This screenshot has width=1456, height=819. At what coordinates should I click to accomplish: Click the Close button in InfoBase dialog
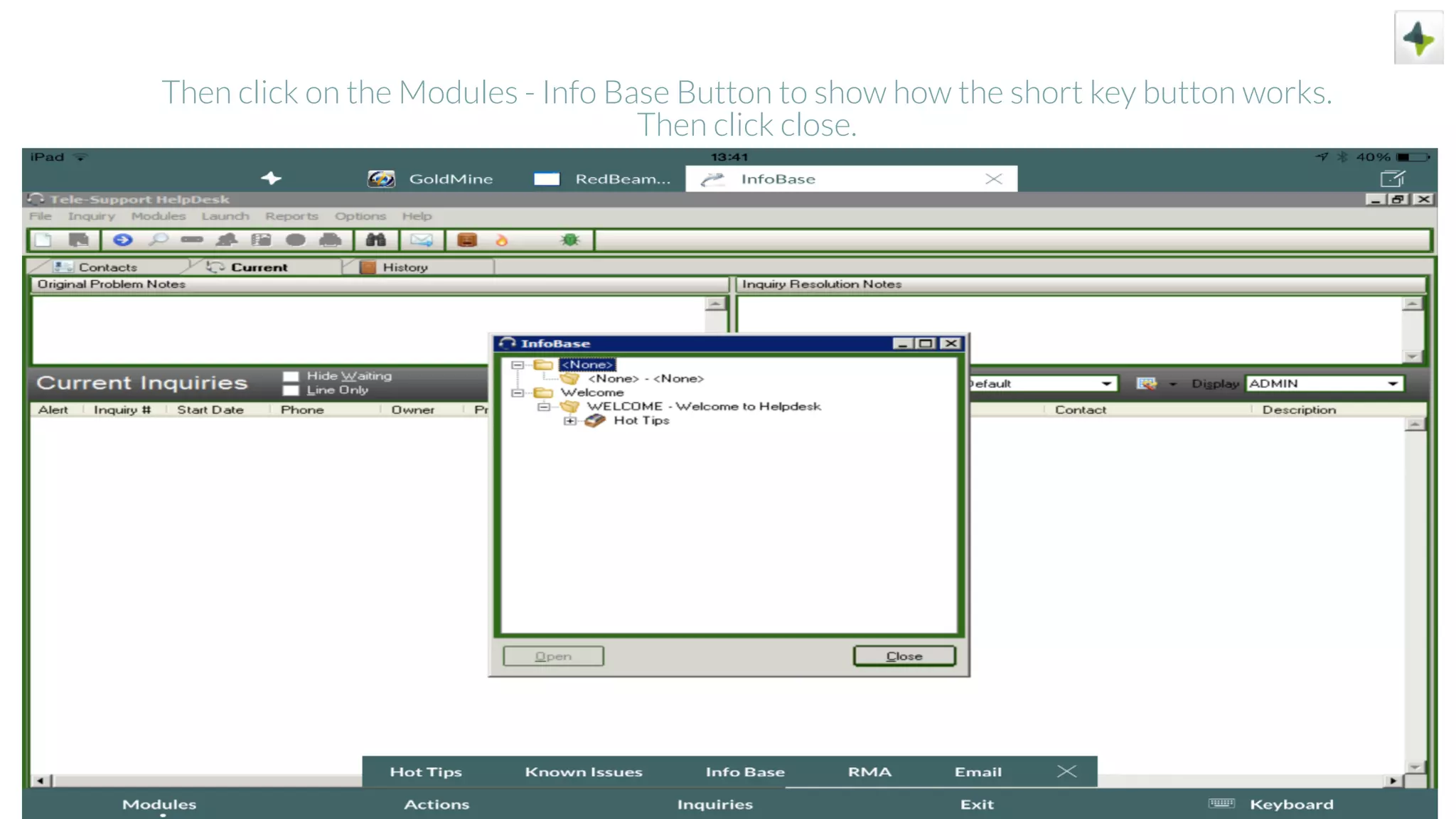click(904, 656)
